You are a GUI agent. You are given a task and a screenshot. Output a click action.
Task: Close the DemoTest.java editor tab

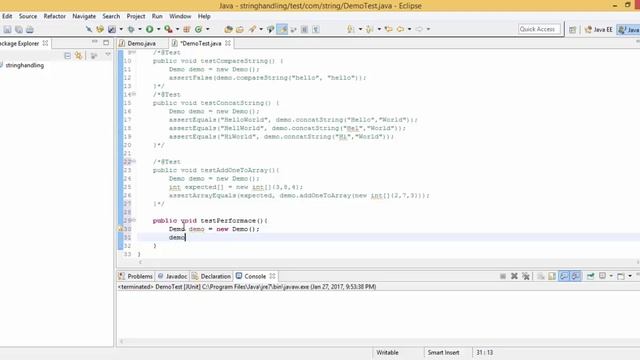click(228, 43)
